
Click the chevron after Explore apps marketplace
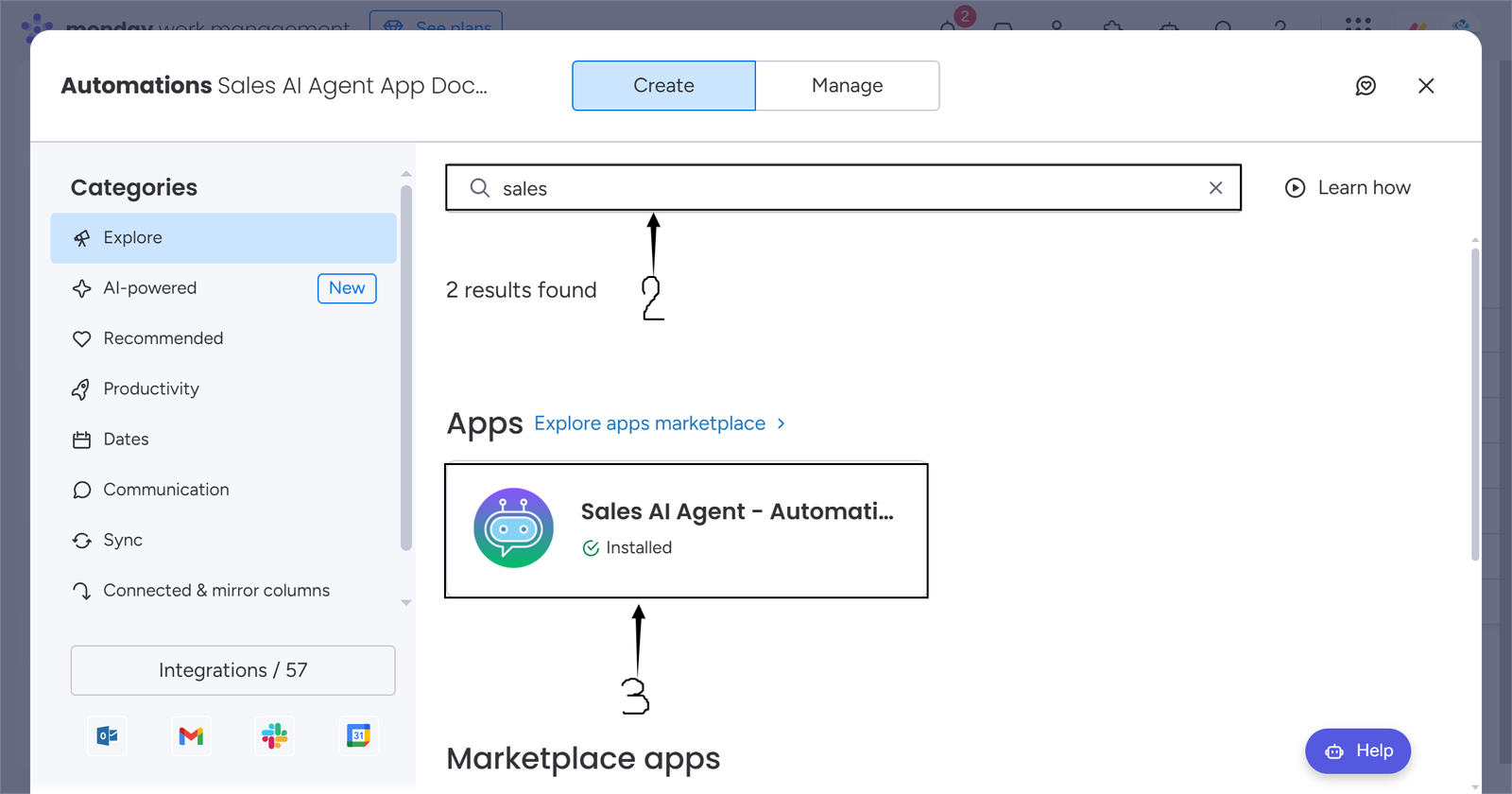pos(781,423)
